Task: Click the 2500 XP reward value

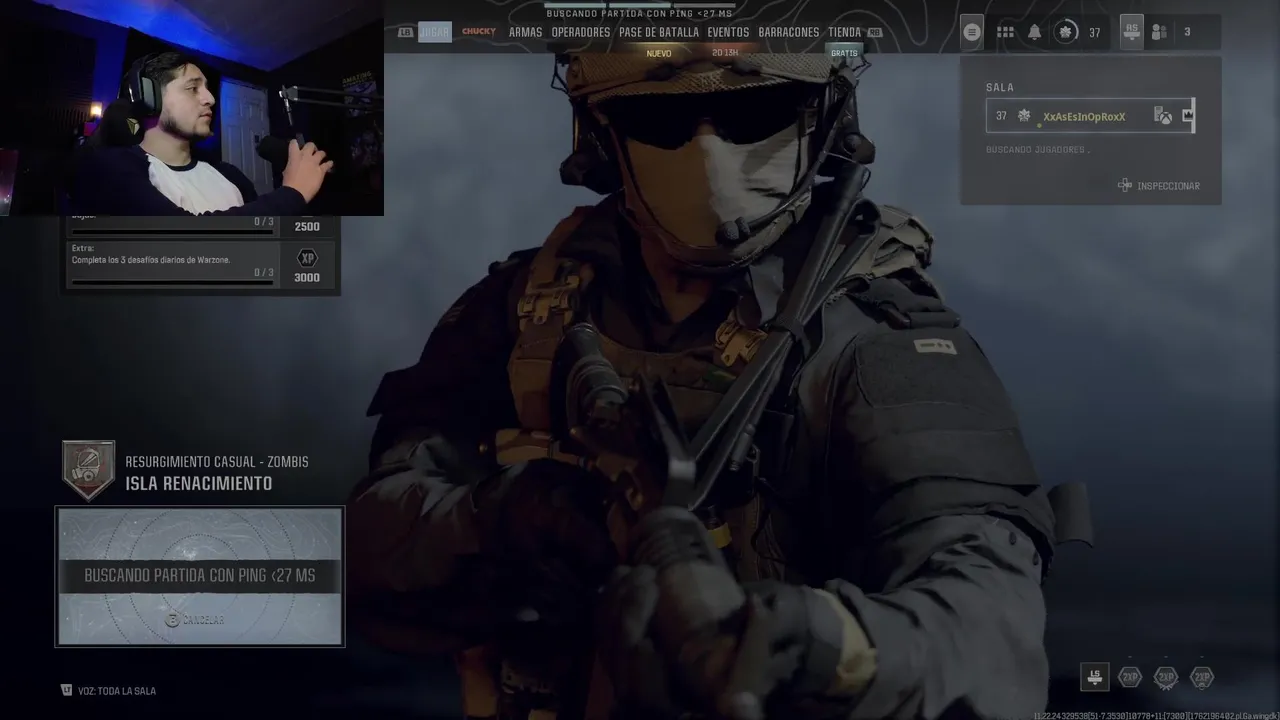Action: coord(307,227)
